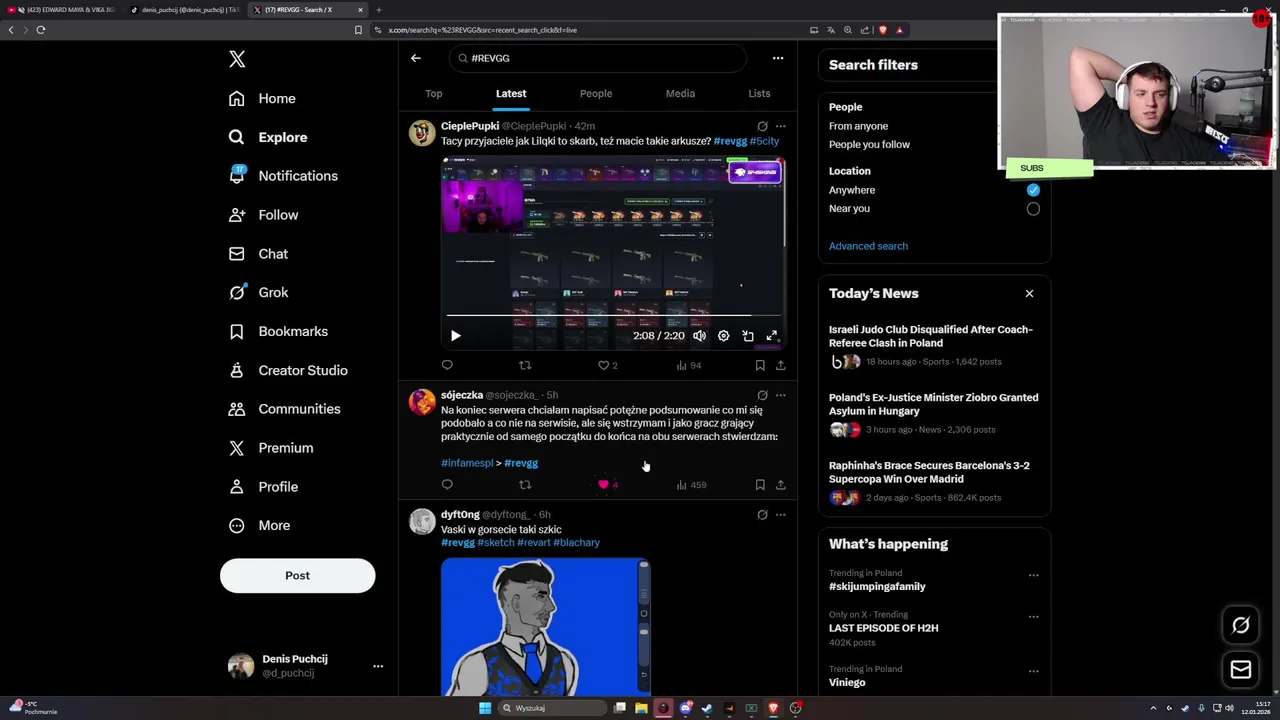
Task: Open Denis Puchcij account menu
Action: [378, 666]
